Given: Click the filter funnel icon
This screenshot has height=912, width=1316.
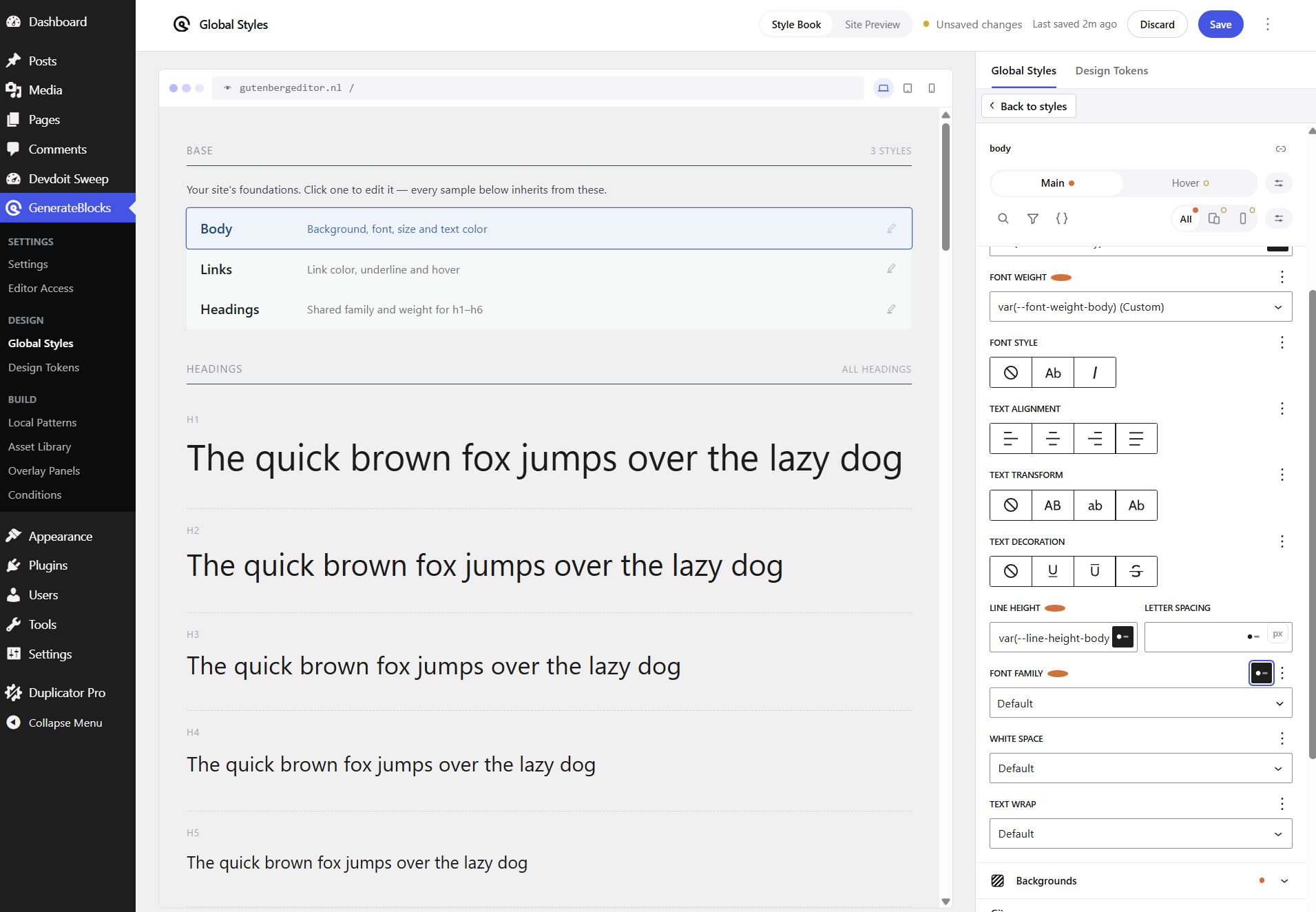Looking at the screenshot, I should [1033, 218].
